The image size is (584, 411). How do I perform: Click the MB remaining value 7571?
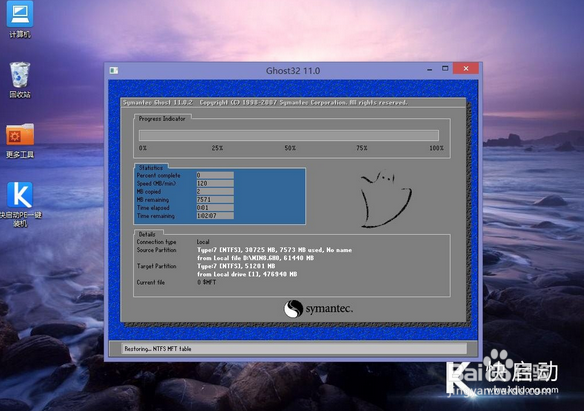[x=215, y=200]
